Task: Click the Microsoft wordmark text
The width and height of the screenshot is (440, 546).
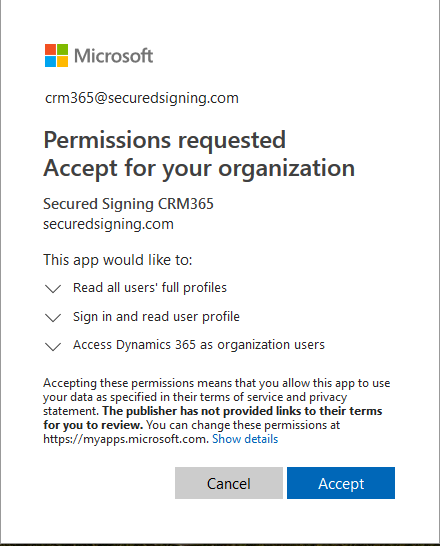Action: 113,56
